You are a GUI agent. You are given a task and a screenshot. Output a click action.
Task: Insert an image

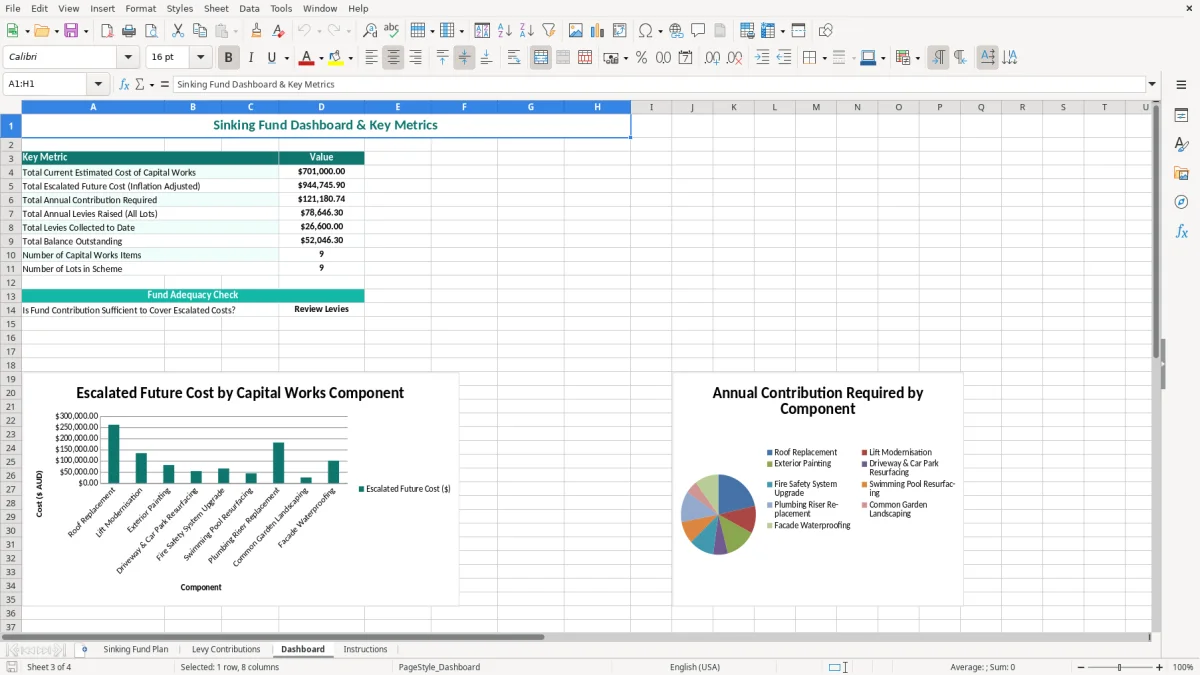point(575,31)
